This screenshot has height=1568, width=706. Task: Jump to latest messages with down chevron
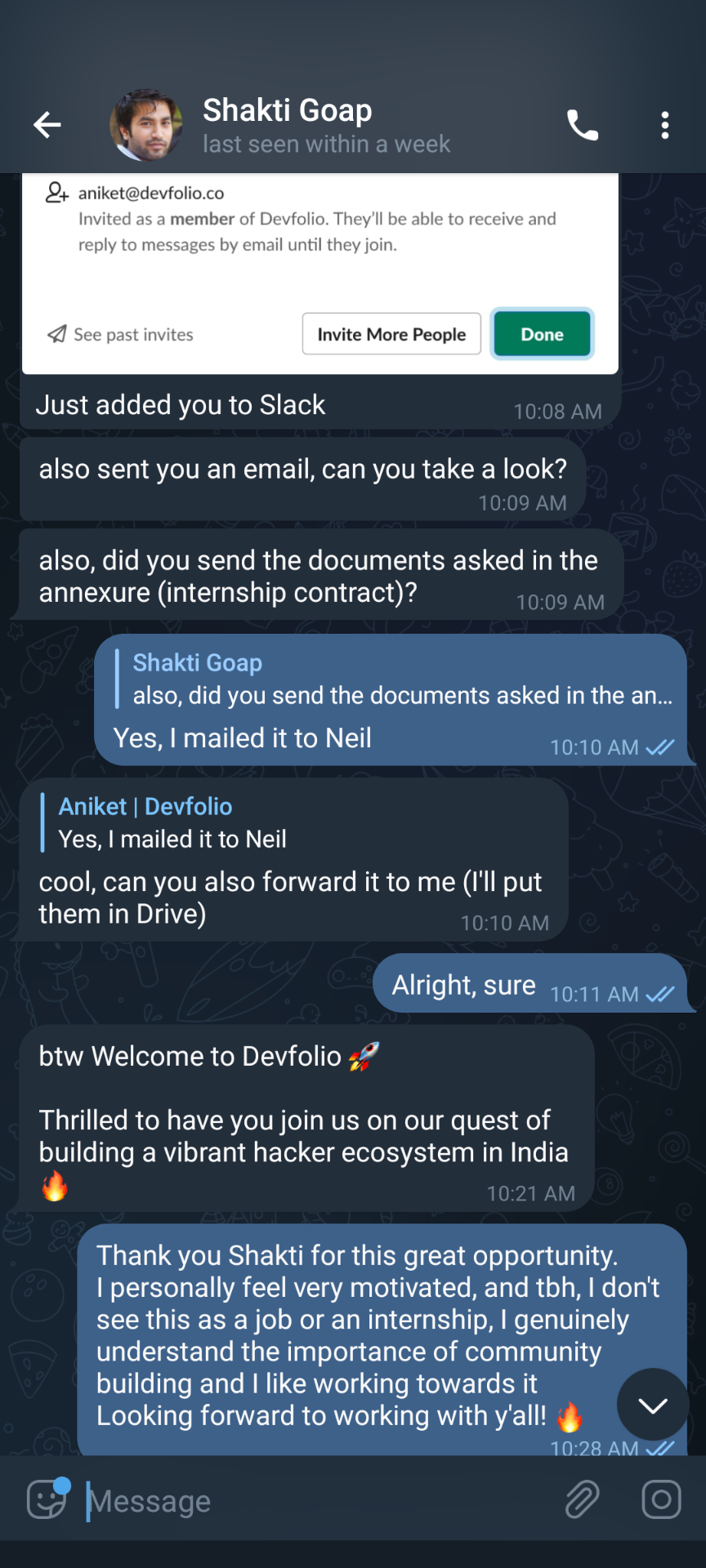[x=653, y=1405]
